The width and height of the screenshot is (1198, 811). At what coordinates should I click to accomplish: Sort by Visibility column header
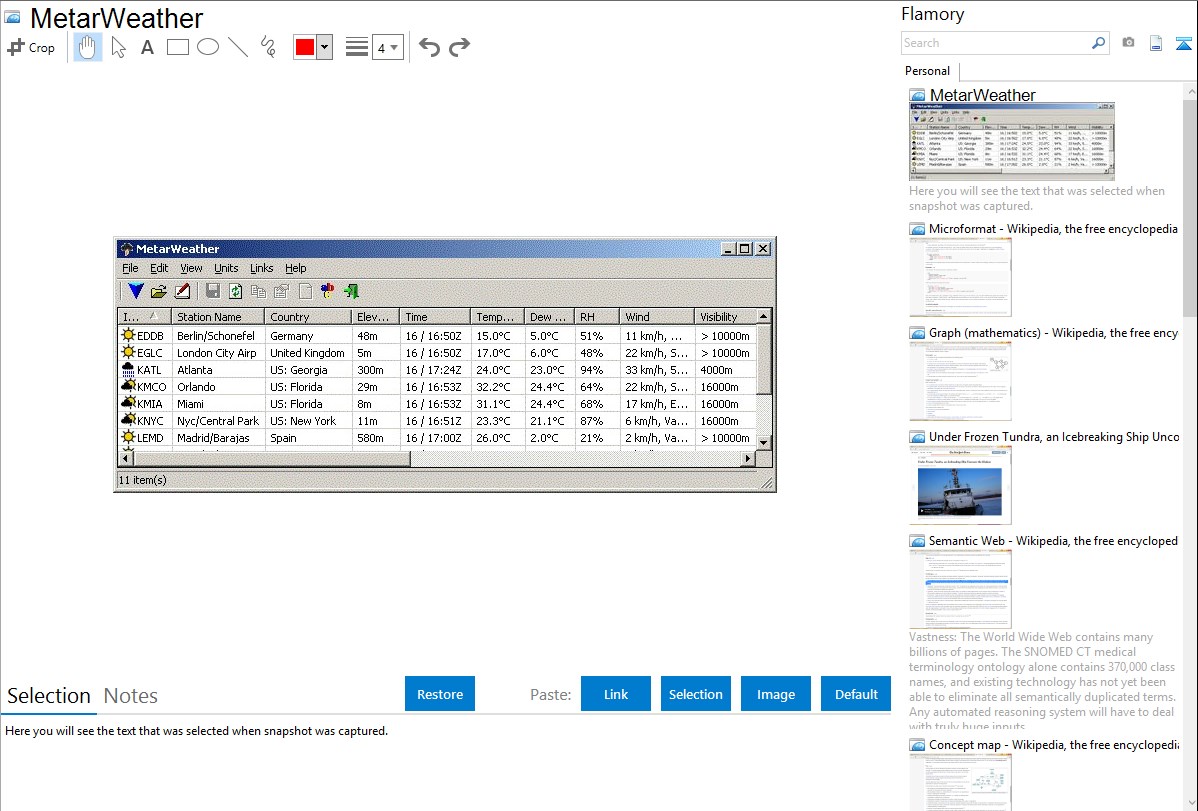point(725,316)
